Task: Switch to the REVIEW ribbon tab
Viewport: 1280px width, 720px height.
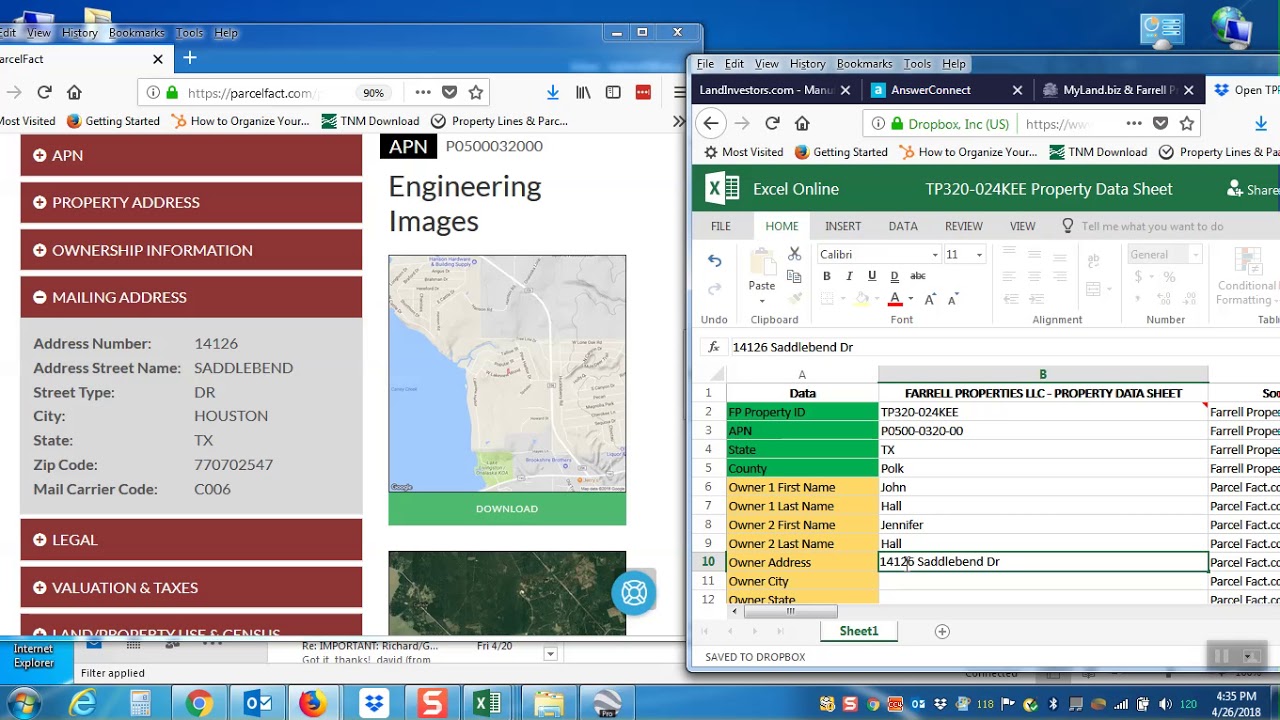Action: (964, 226)
